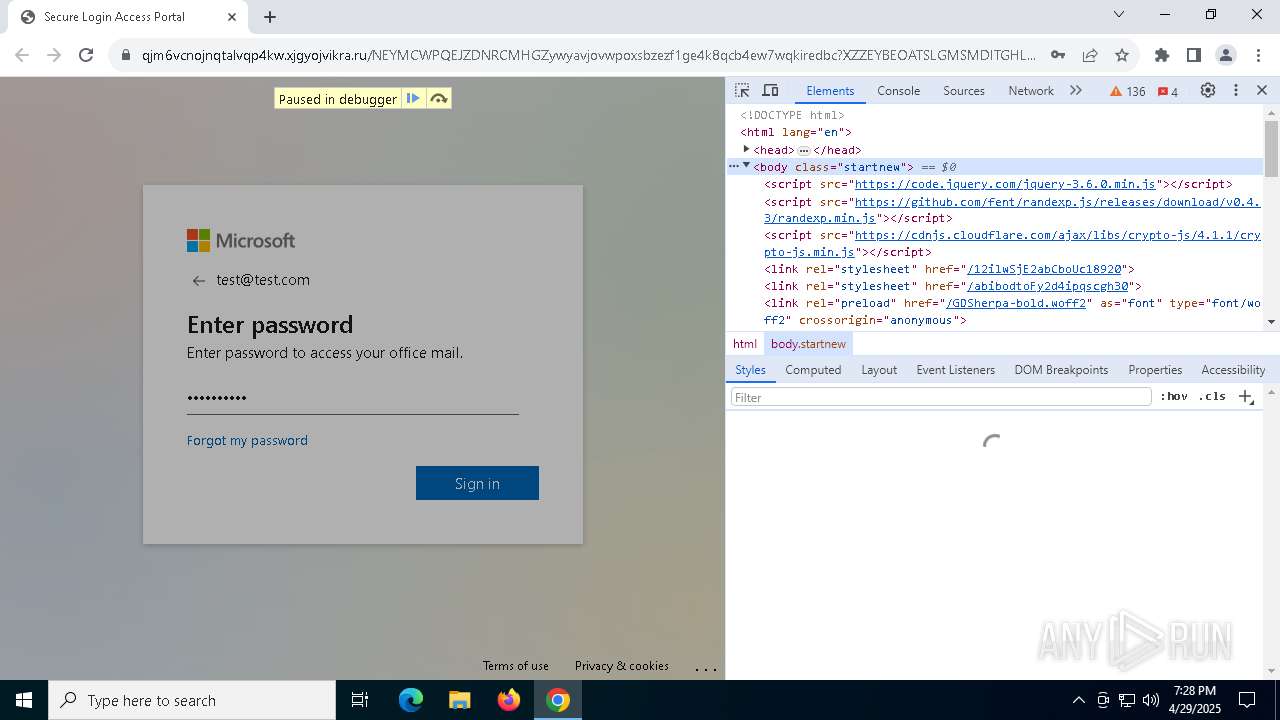1280x720 pixels.
Task: Open the Event Listeners tab
Action: (x=956, y=369)
